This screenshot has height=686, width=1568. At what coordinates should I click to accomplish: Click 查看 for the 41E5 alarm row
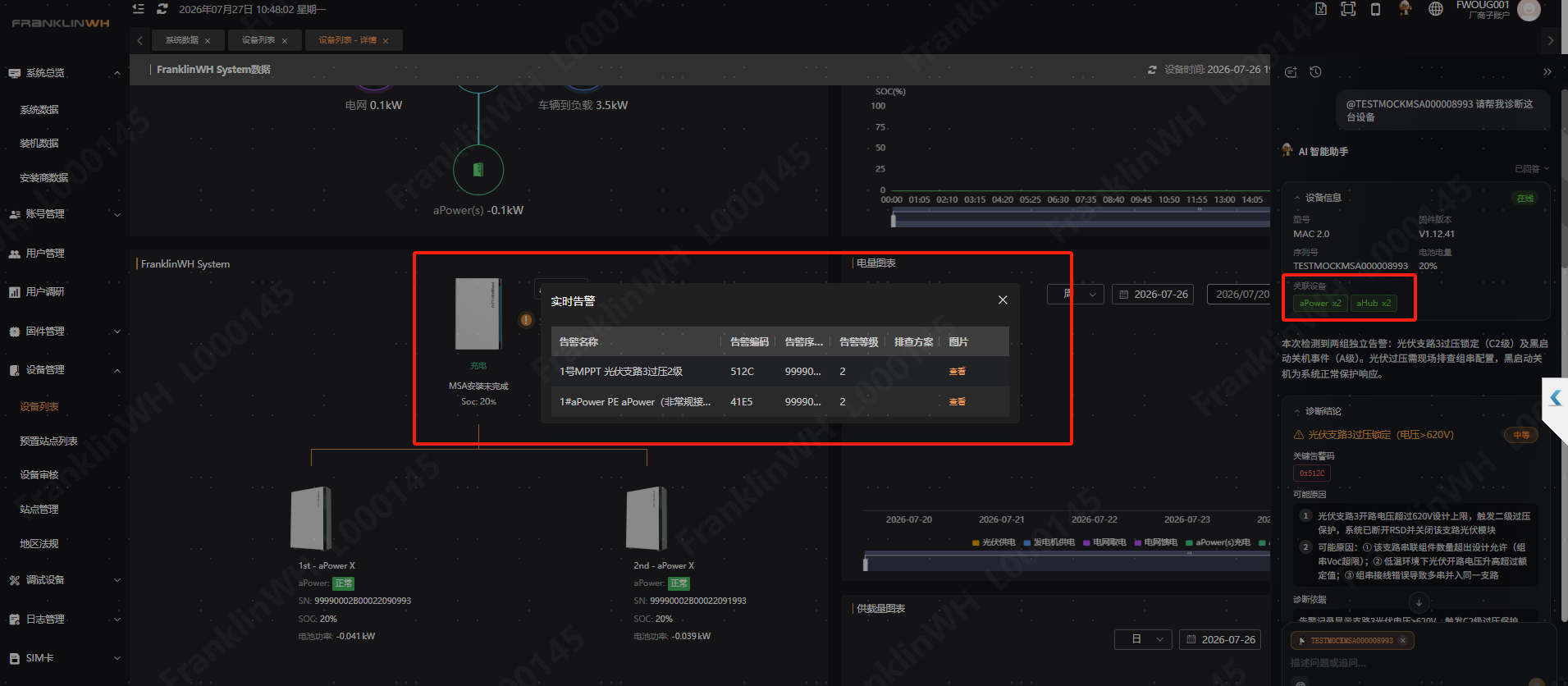click(958, 402)
